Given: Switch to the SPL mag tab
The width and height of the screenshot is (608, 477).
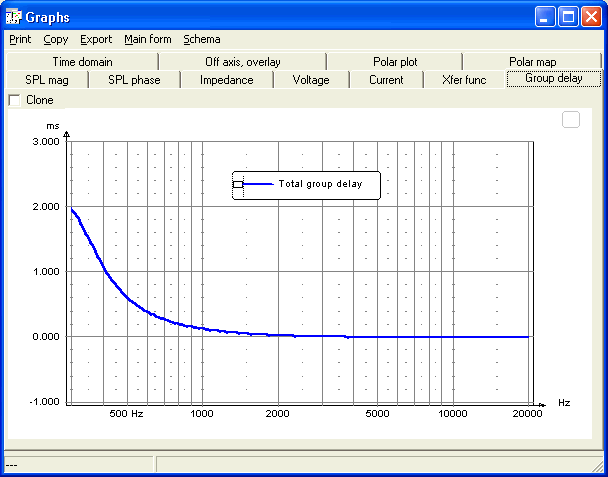Looking at the screenshot, I should (47, 80).
